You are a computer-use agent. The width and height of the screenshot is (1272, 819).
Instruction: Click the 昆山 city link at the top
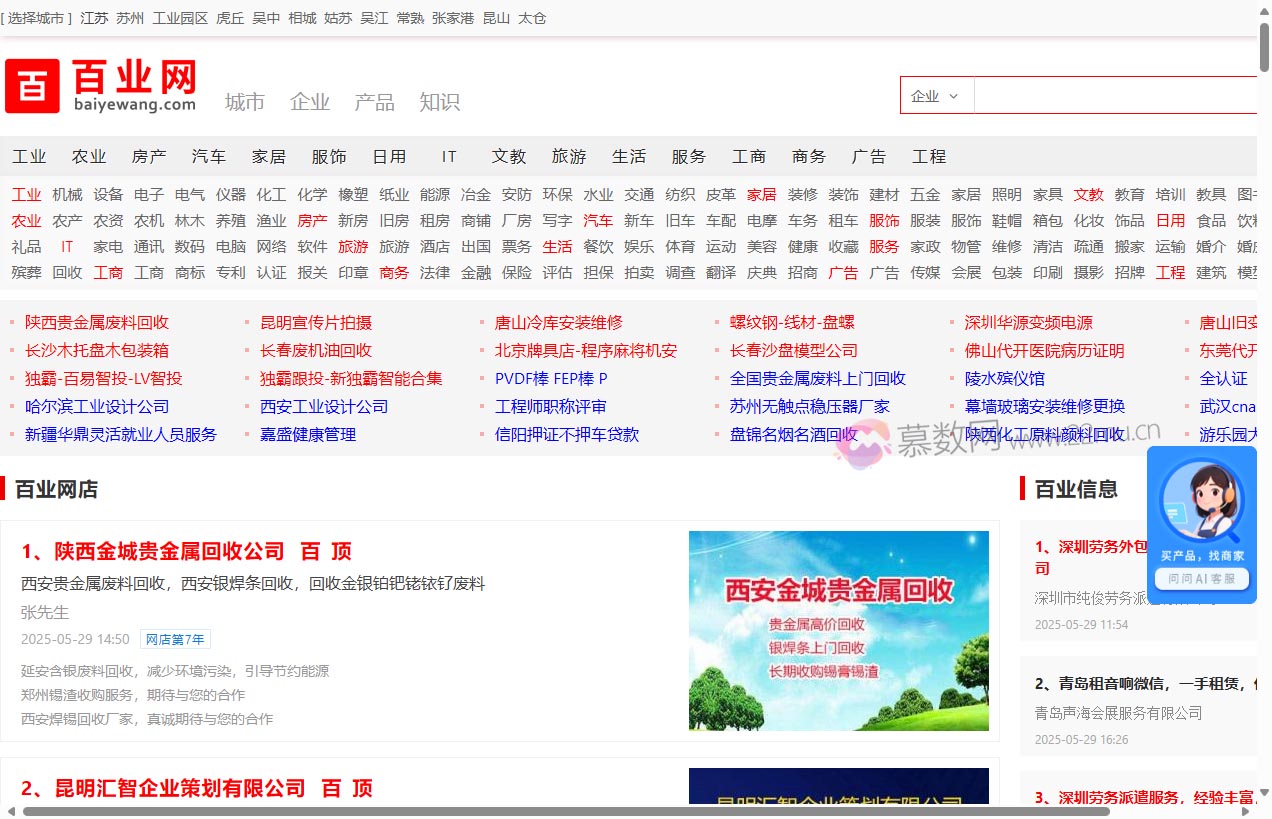coord(497,17)
